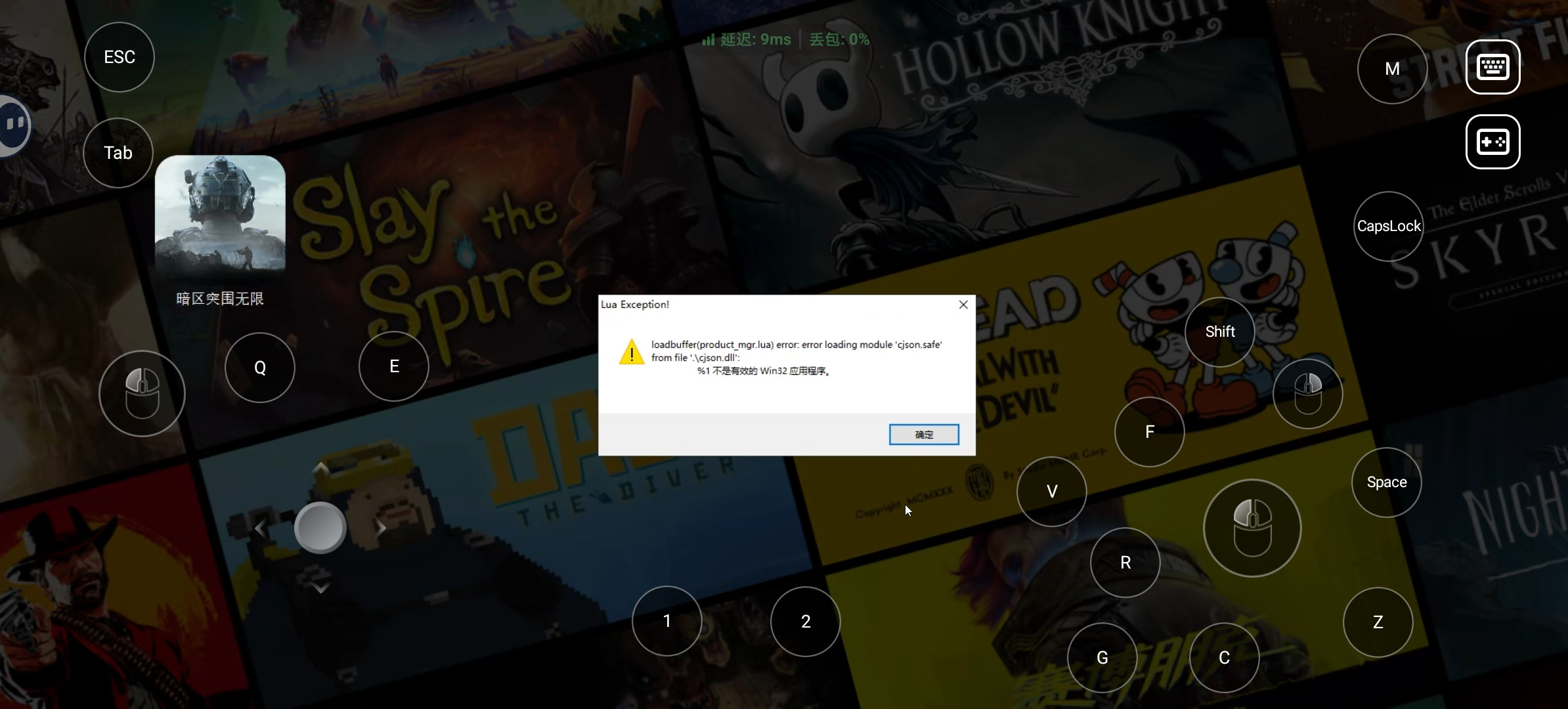The image size is (1568, 709).
Task: Tap the E virtual key
Action: pos(394,366)
